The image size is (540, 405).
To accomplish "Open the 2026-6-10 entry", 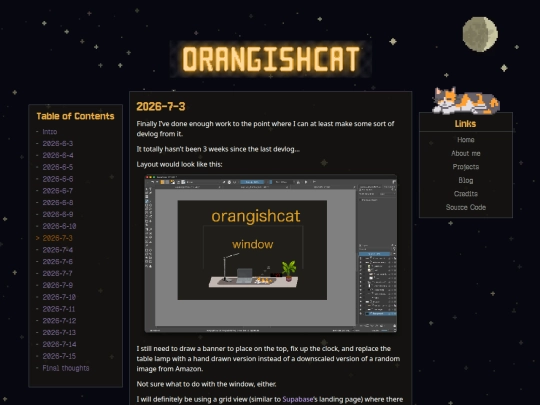I will coord(59,226).
